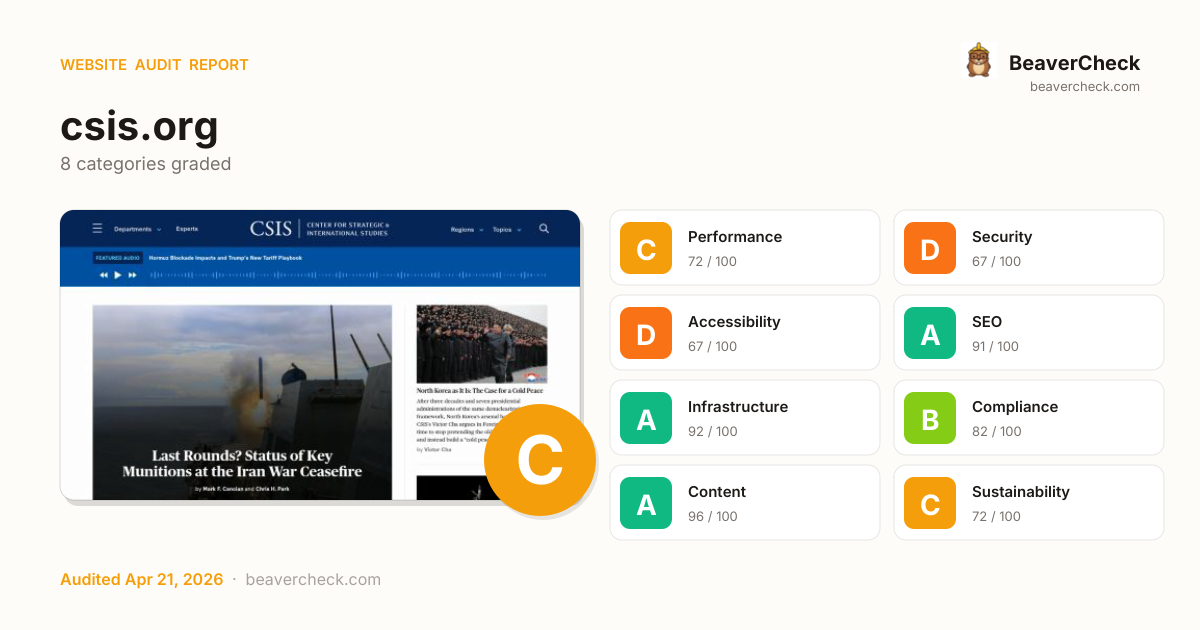The width and height of the screenshot is (1200, 630).
Task: Click the BeaverCheck beaver logo
Action: (978, 61)
